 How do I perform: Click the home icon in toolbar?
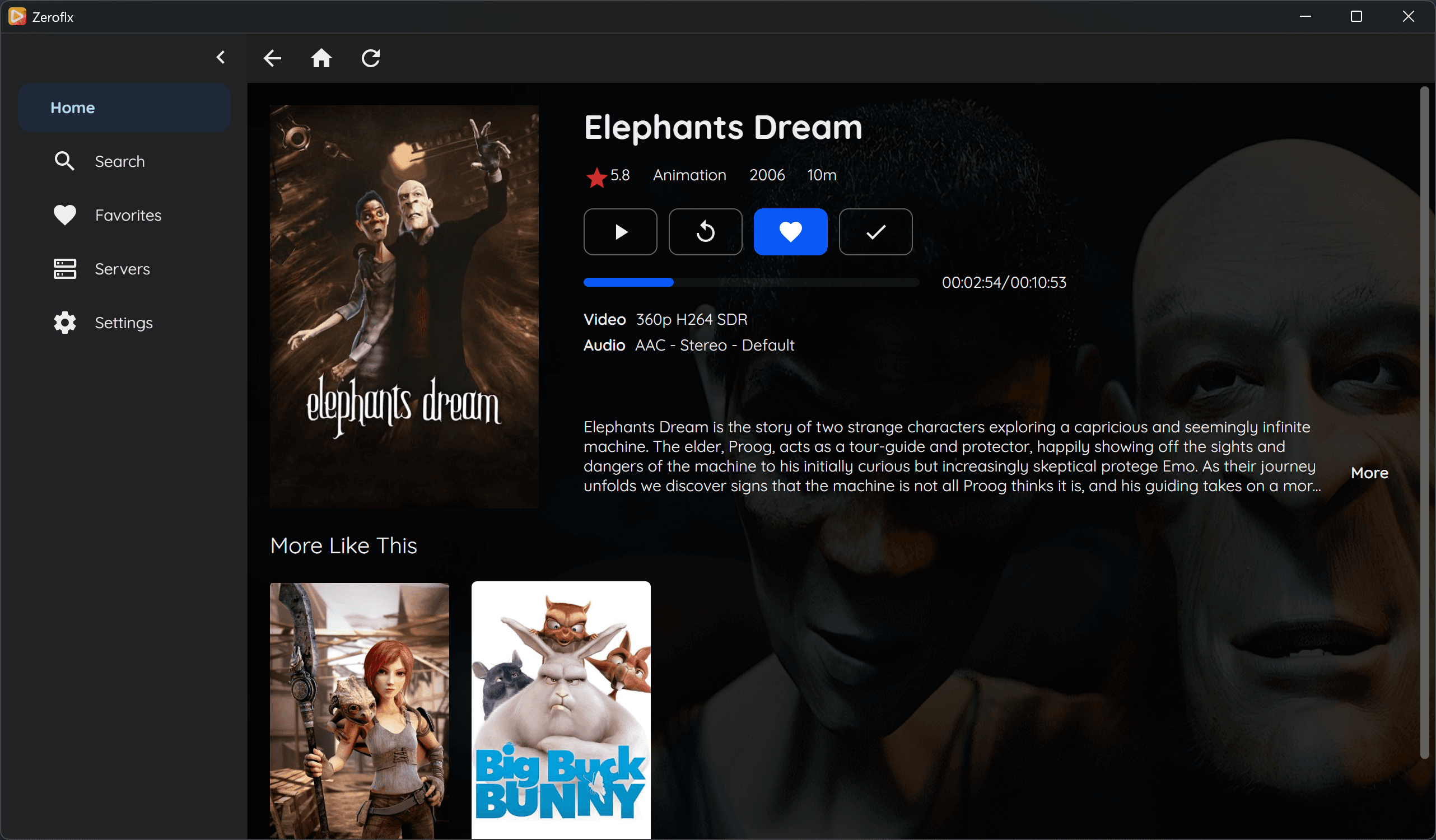321,58
